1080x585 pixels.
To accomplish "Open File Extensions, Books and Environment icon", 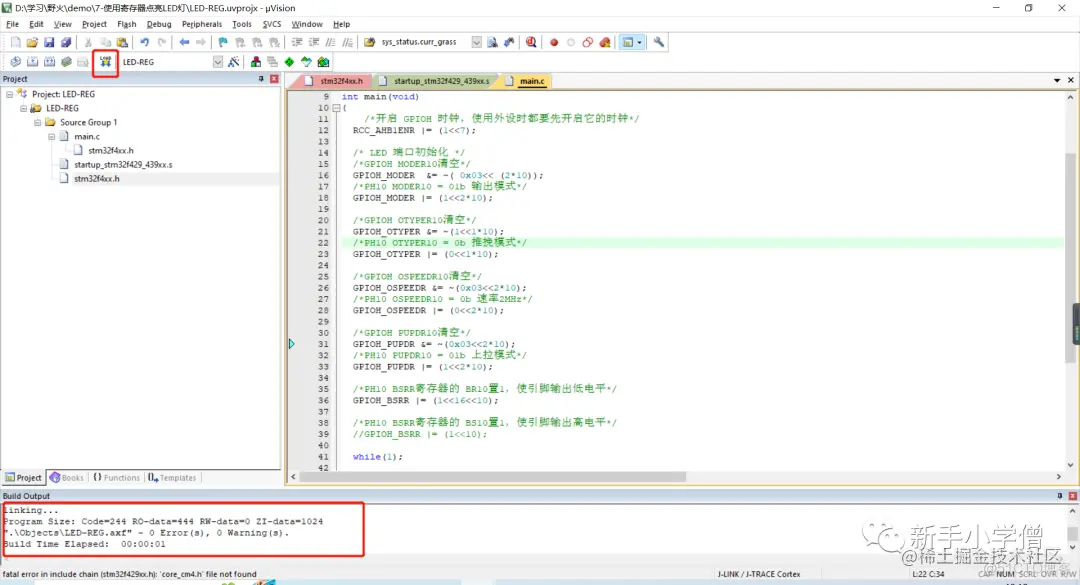I will coord(256,61).
